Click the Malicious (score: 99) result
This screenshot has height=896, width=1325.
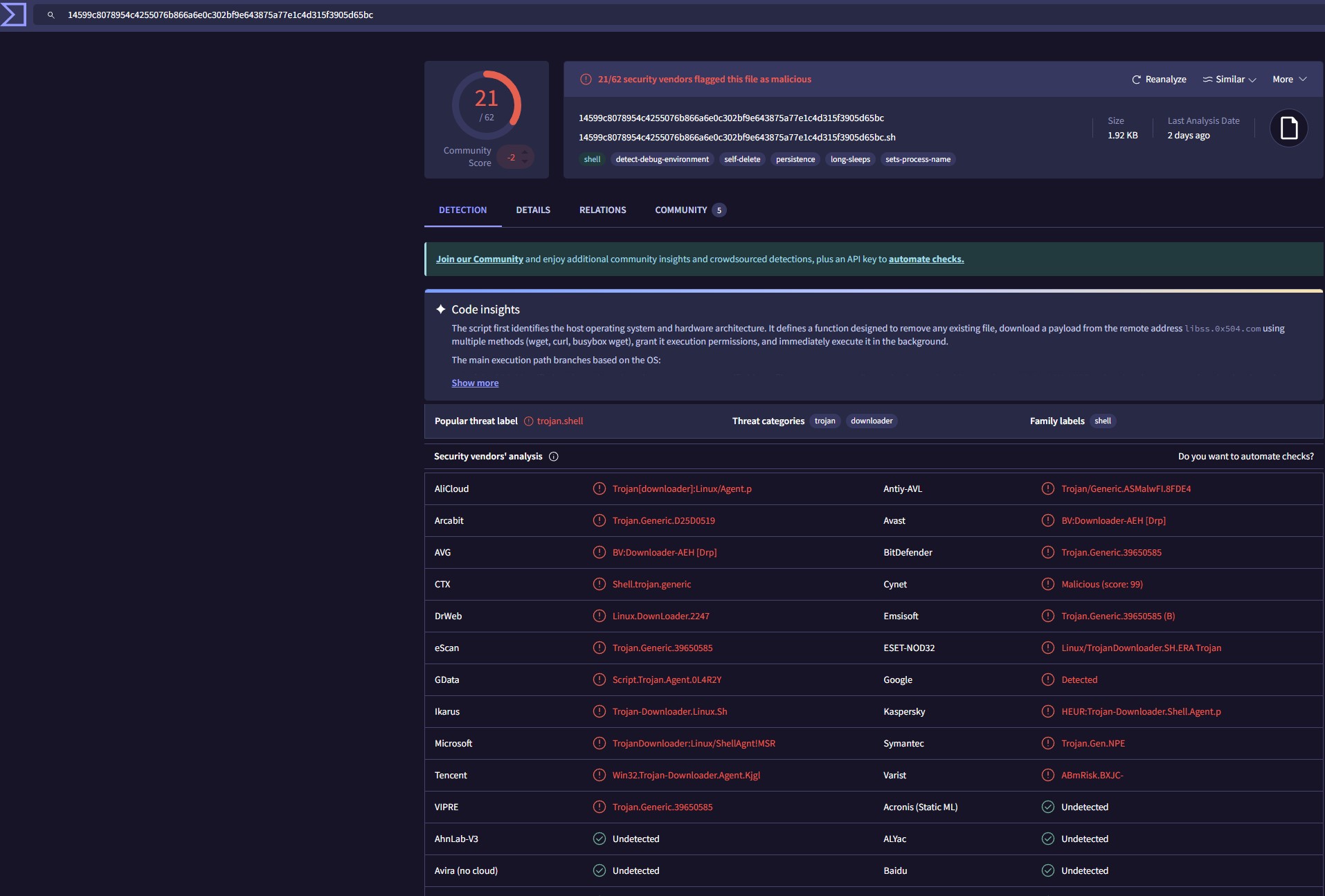pos(1102,585)
